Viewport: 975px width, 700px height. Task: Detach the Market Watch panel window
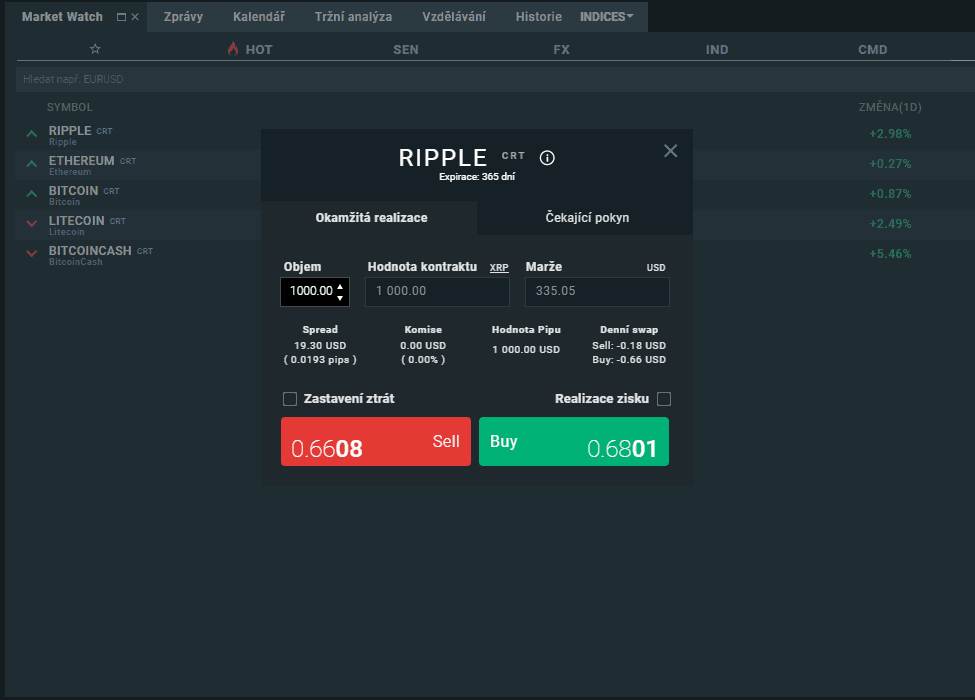point(121,17)
